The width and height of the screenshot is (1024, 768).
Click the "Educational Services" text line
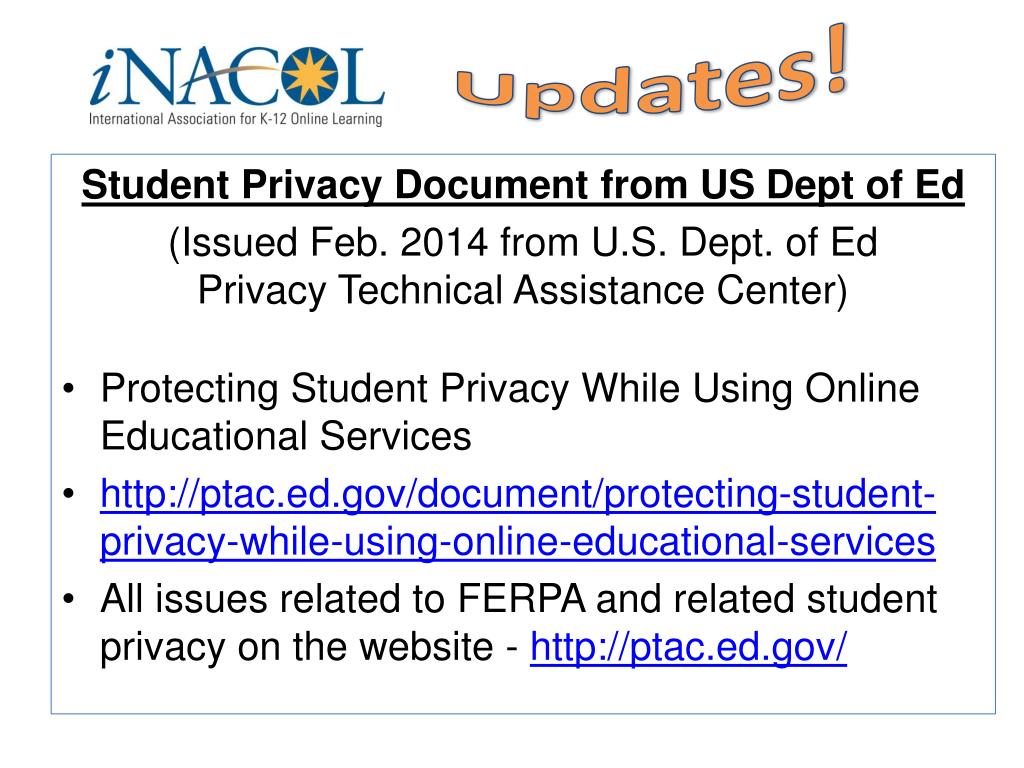coord(285,437)
